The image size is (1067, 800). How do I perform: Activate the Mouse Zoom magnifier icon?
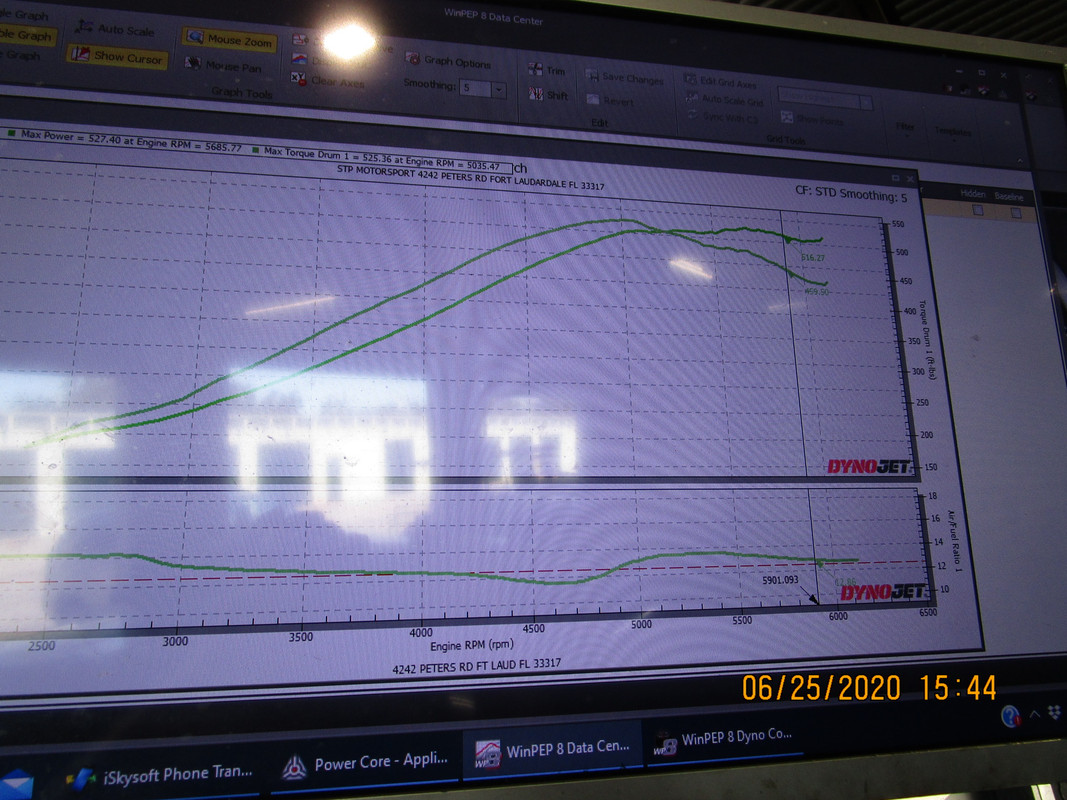pyautogui.click(x=196, y=37)
